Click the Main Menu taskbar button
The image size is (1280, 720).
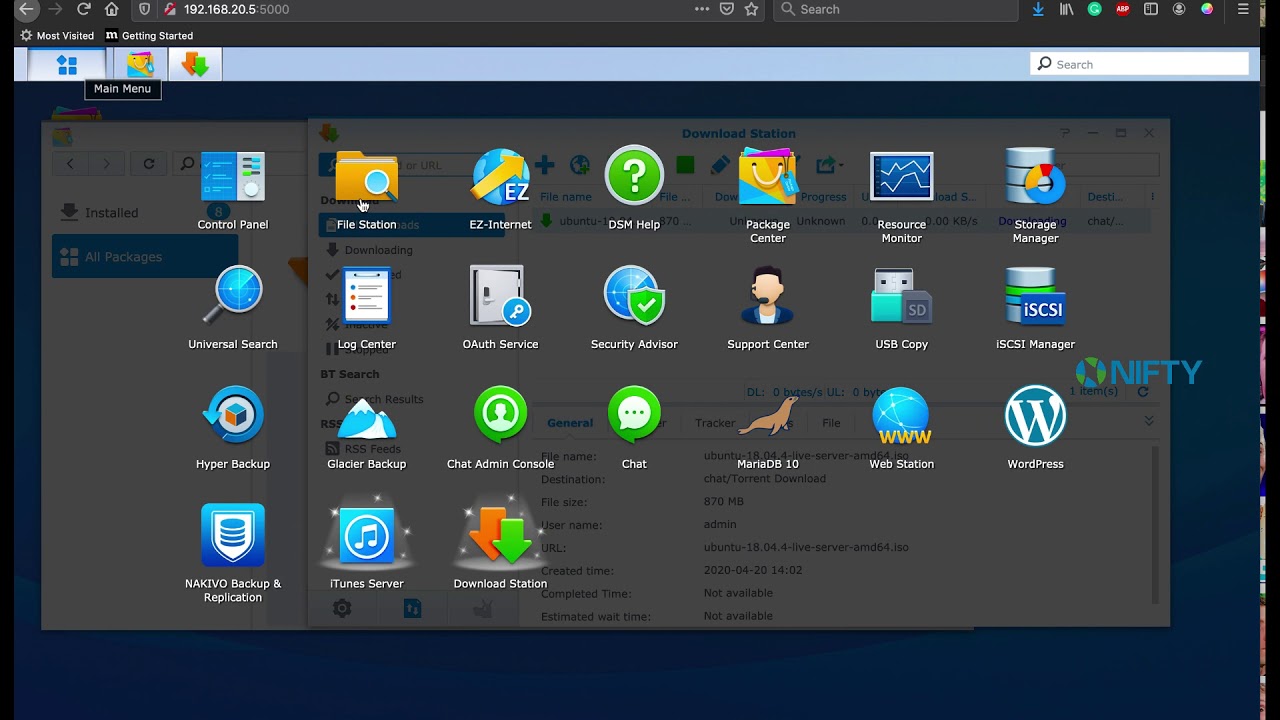point(67,65)
